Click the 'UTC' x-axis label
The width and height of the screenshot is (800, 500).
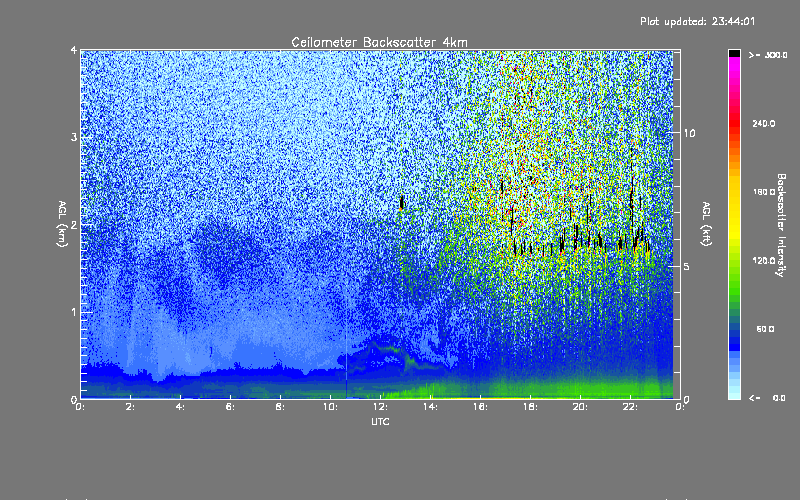[380, 421]
